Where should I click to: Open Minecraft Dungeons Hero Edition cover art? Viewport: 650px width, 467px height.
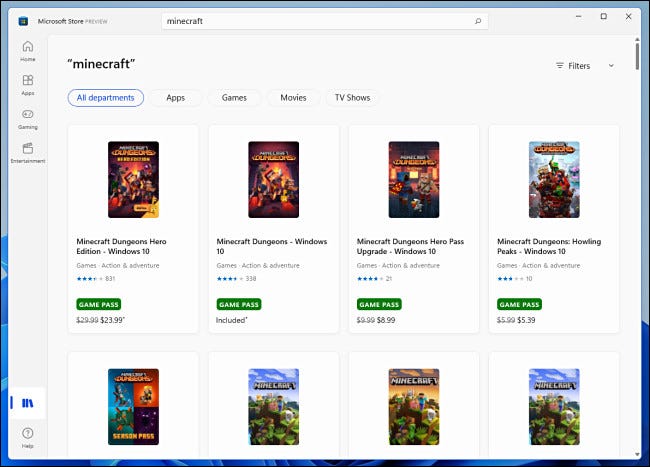(x=133, y=179)
